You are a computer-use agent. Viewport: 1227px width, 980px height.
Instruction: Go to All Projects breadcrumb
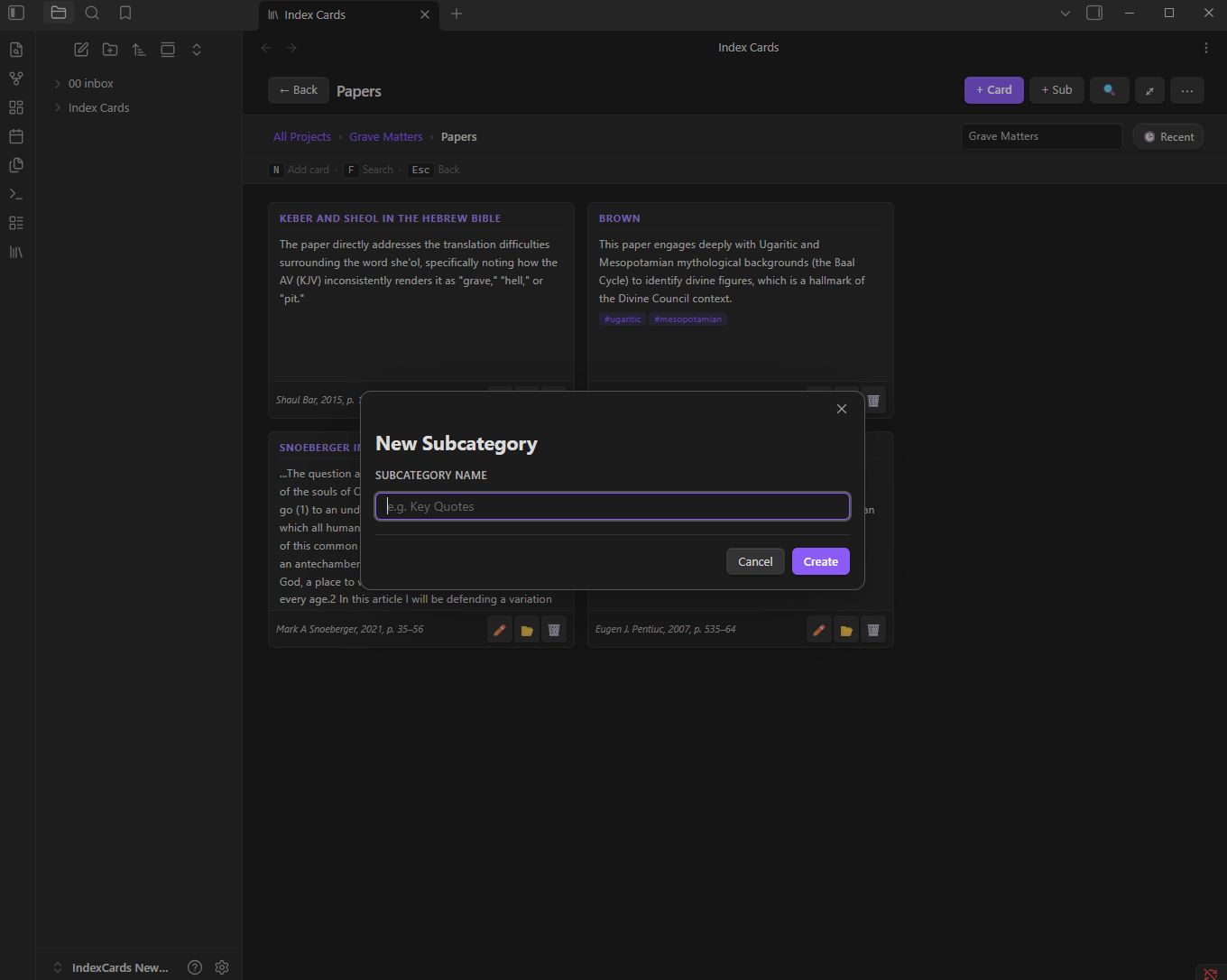(302, 136)
